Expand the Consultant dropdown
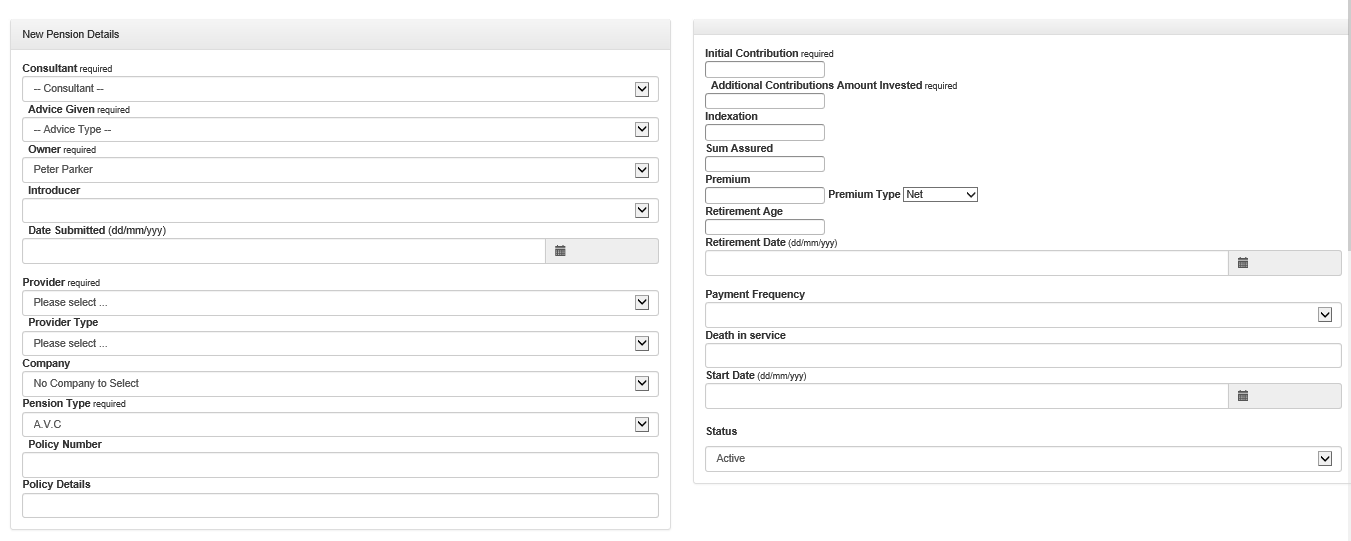The height and width of the screenshot is (541, 1351). (340, 89)
